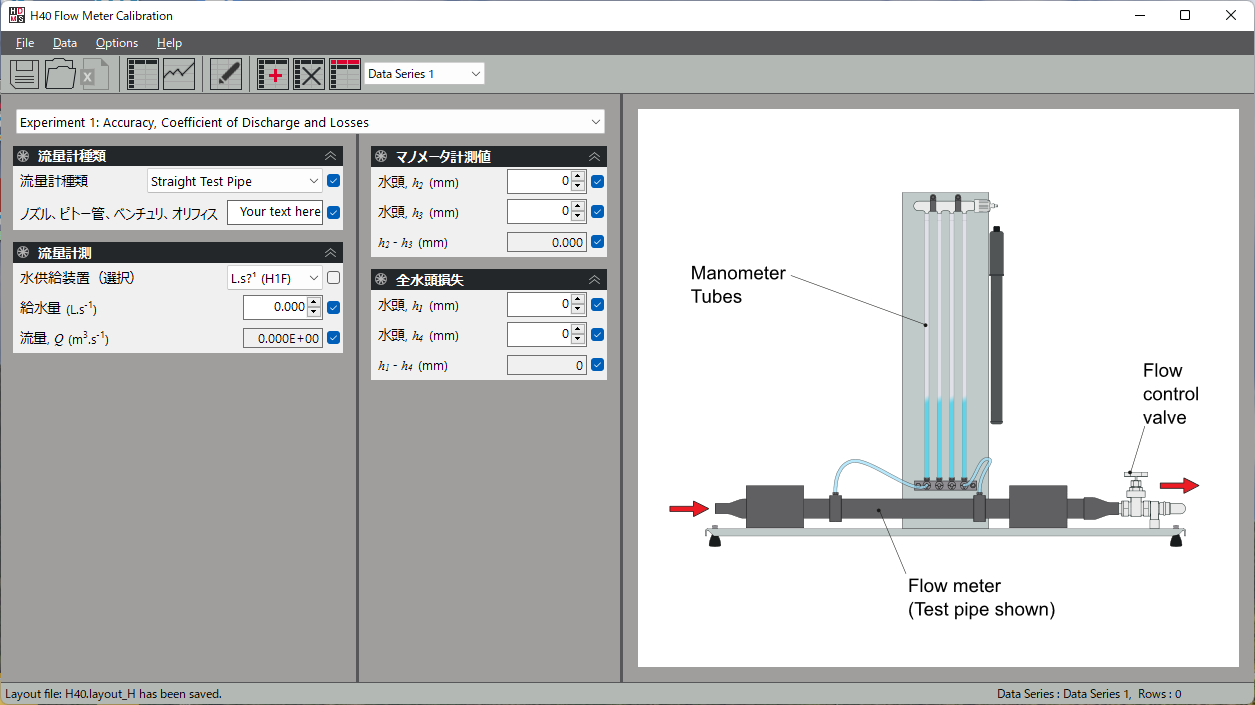Image resolution: width=1255 pixels, height=705 pixels.
Task: Click the Save (floppy disk) toolbar icon
Action: (24, 74)
